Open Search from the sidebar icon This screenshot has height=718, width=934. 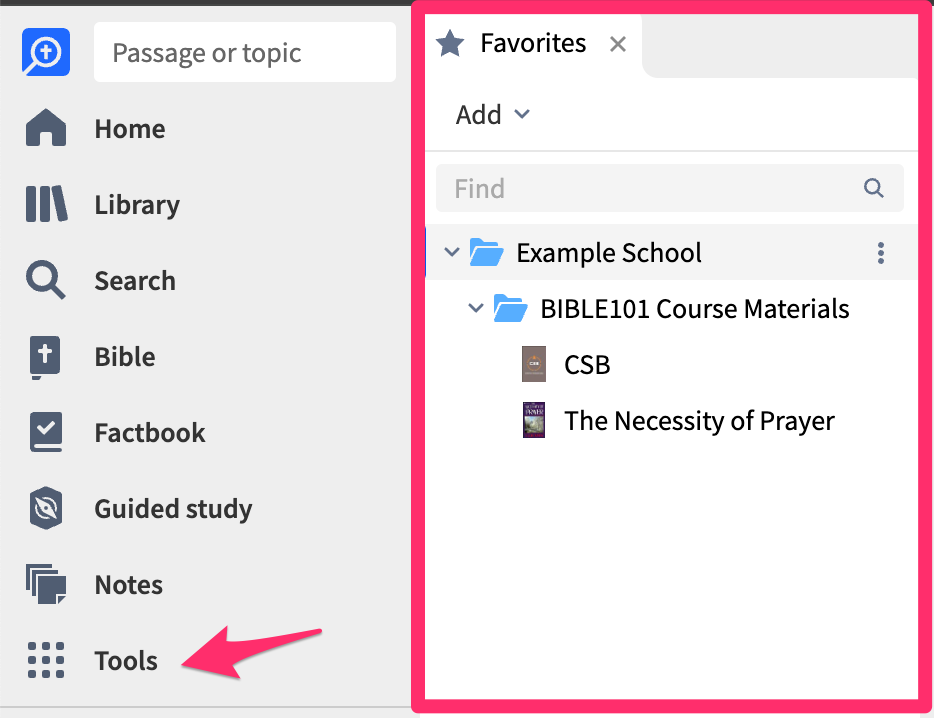coord(45,280)
